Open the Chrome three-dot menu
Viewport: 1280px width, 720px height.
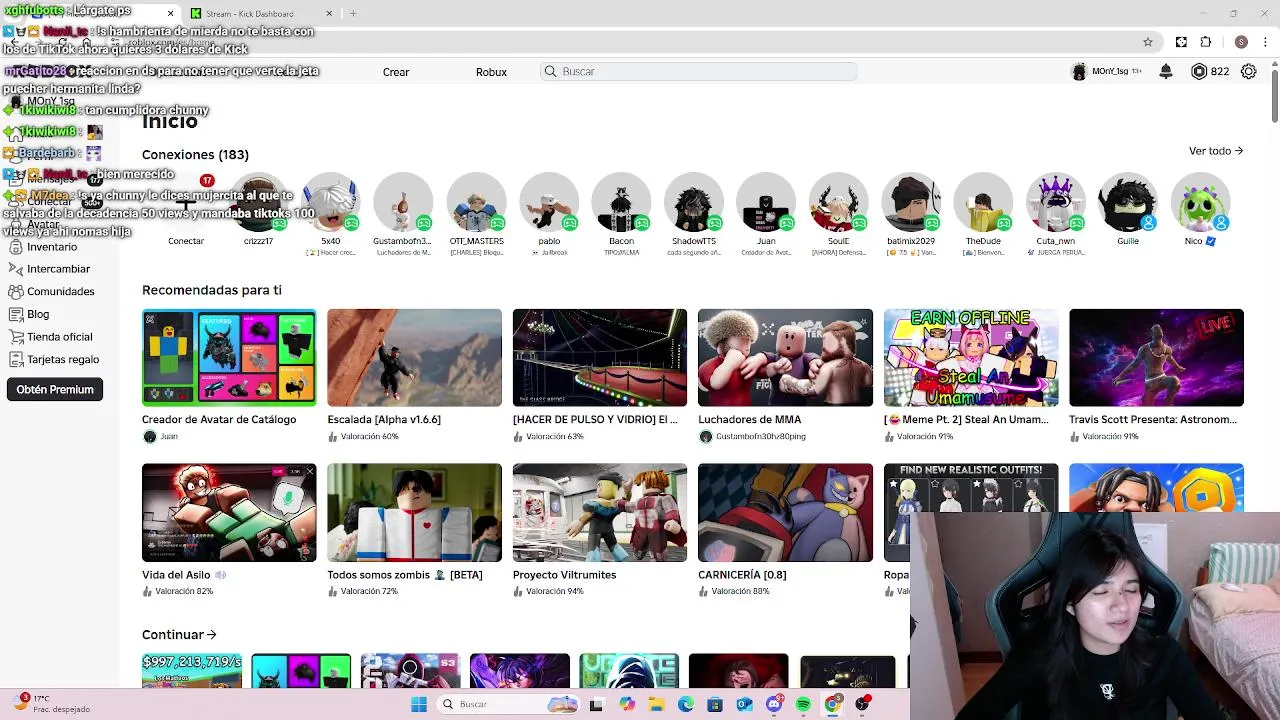1267,42
